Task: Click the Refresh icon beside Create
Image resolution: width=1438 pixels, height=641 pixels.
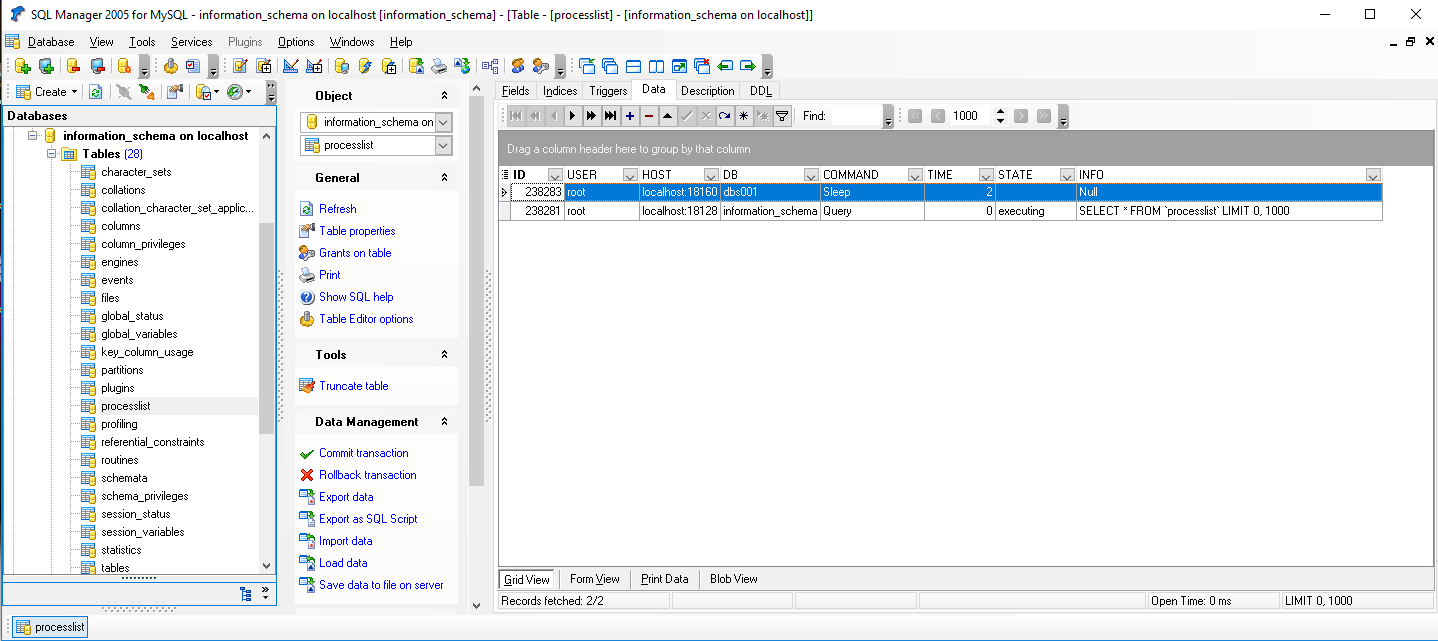Action: click(x=96, y=92)
